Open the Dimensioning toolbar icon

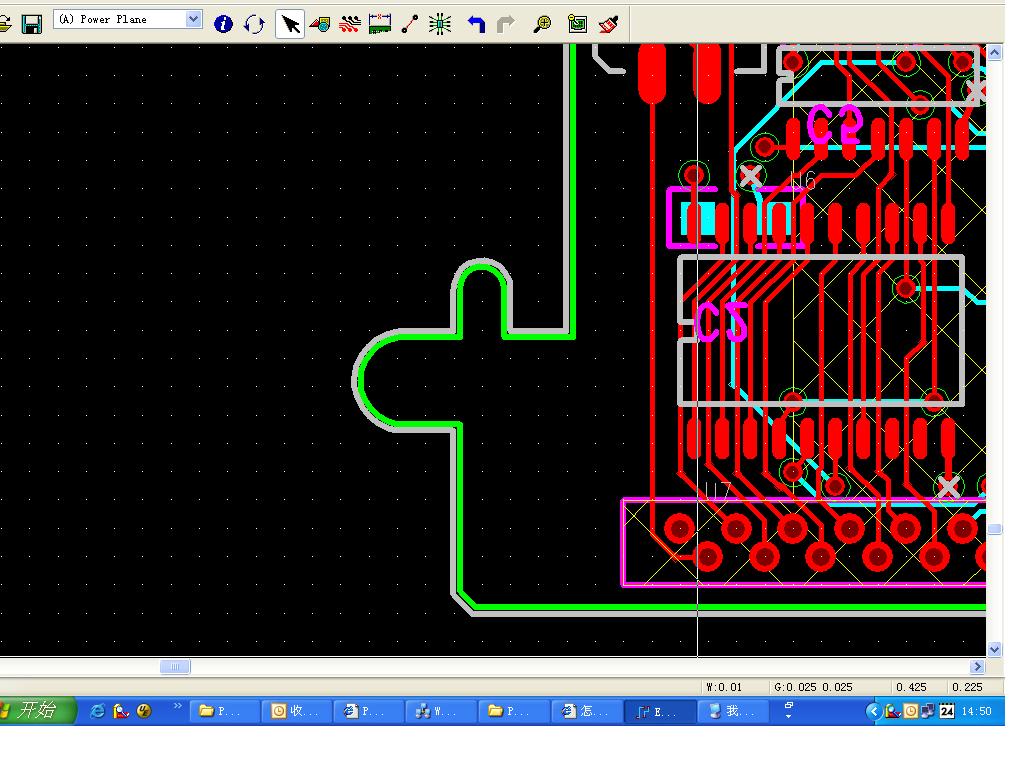[x=379, y=24]
